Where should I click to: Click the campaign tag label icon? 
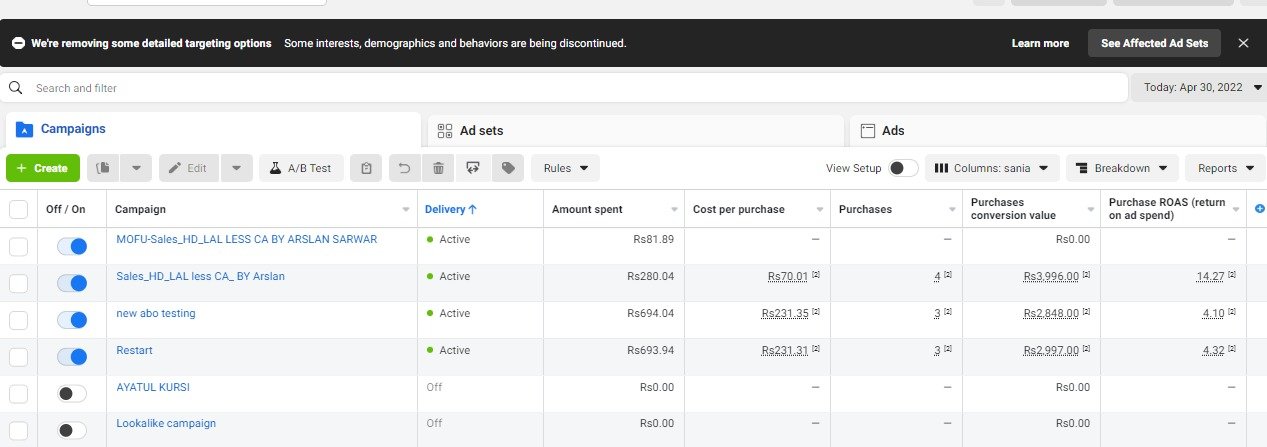tap(508, 168)
